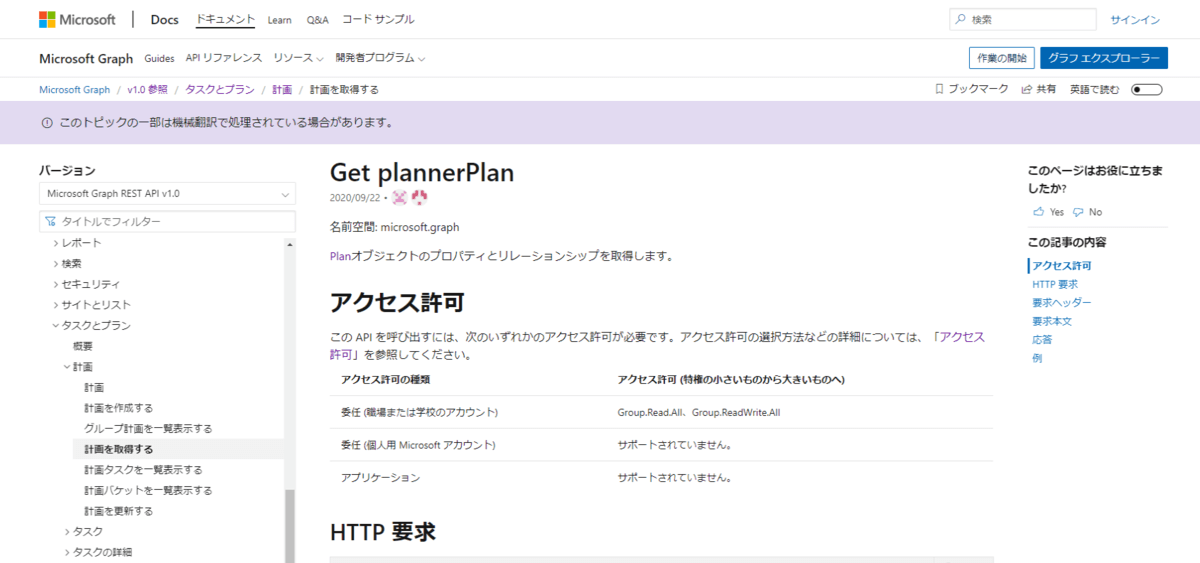Viewport: 1200px width, 563px height.
Task: Click the search magnifier icon
Action: tap(961, 19)
